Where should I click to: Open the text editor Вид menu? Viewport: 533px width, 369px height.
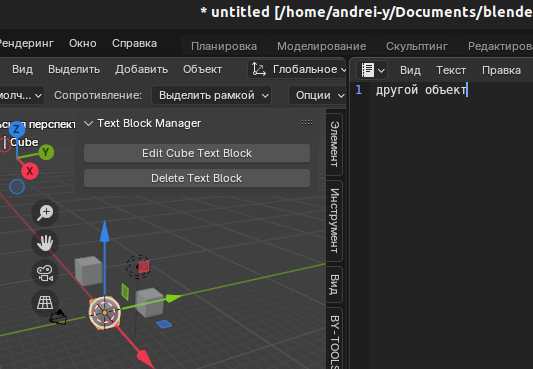tap(410, 70)
